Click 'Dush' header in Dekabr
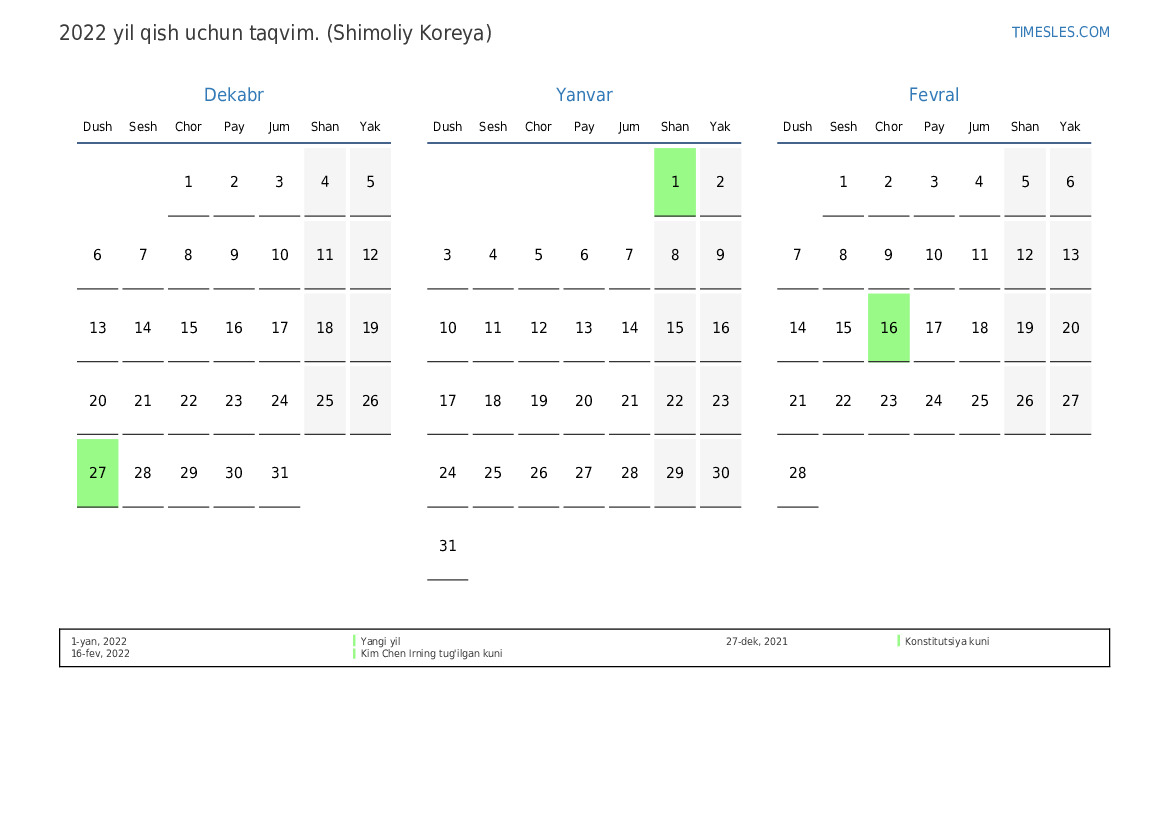The height and width of the screenshot is (827, 1169). coord(98,127)
